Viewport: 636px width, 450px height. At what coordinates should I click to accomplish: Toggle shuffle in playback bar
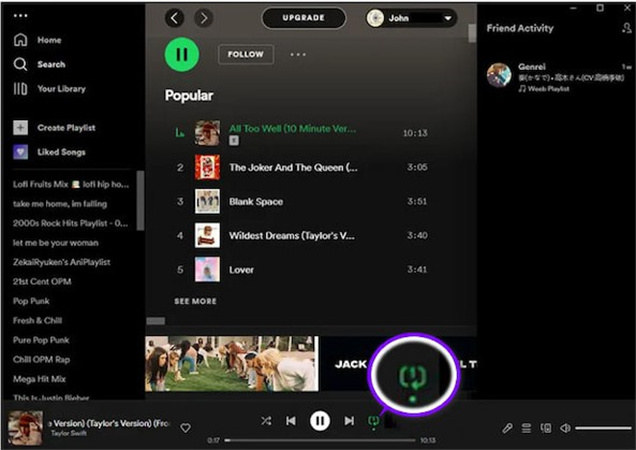[266, 421]
